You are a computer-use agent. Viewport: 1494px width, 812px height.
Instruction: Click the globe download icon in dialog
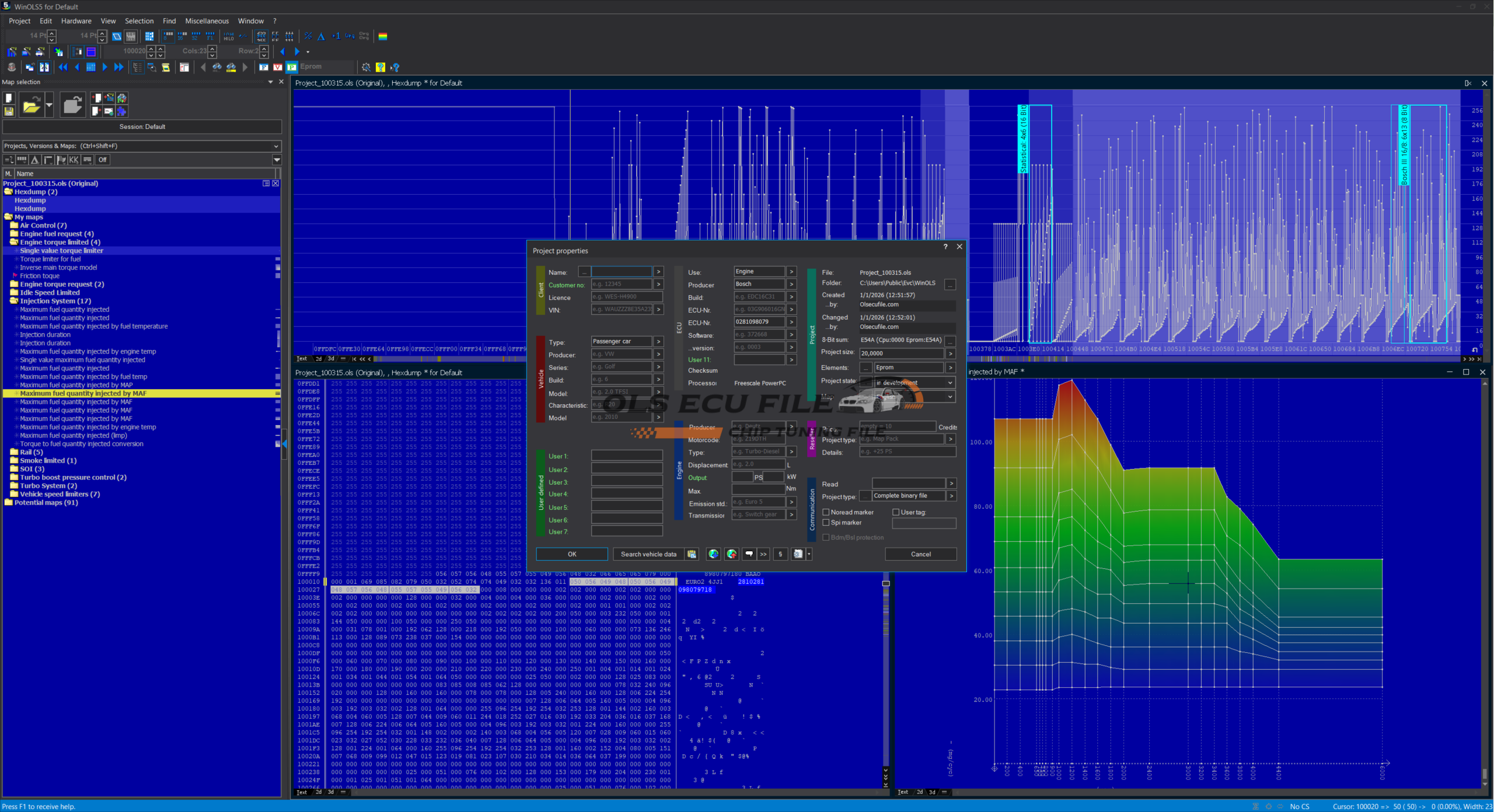point(713,554)
